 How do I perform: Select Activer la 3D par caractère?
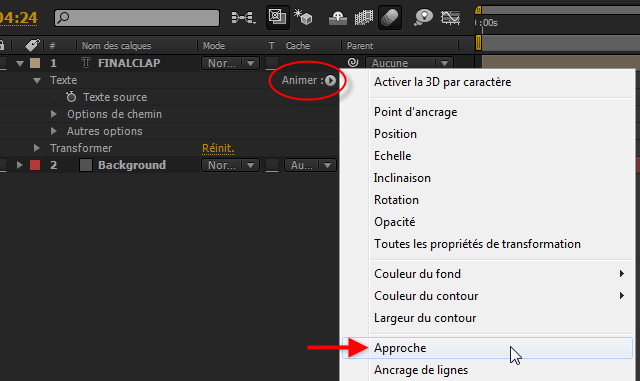click(442, 82)
